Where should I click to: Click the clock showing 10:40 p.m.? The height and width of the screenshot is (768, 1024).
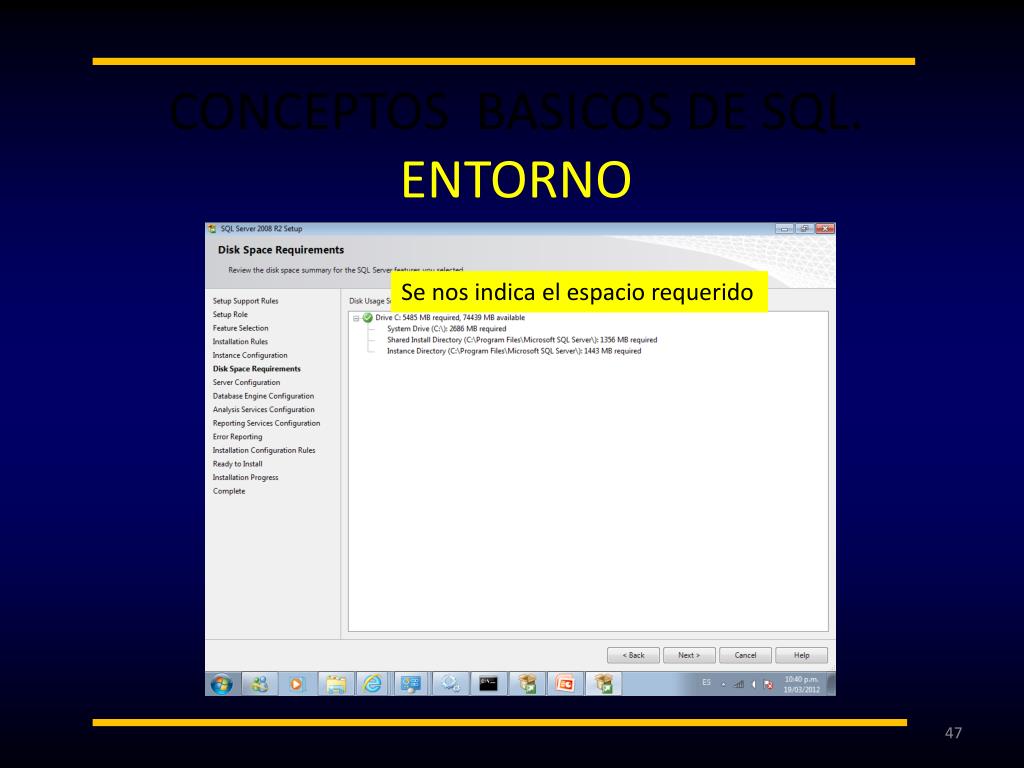tap(801, 684)
